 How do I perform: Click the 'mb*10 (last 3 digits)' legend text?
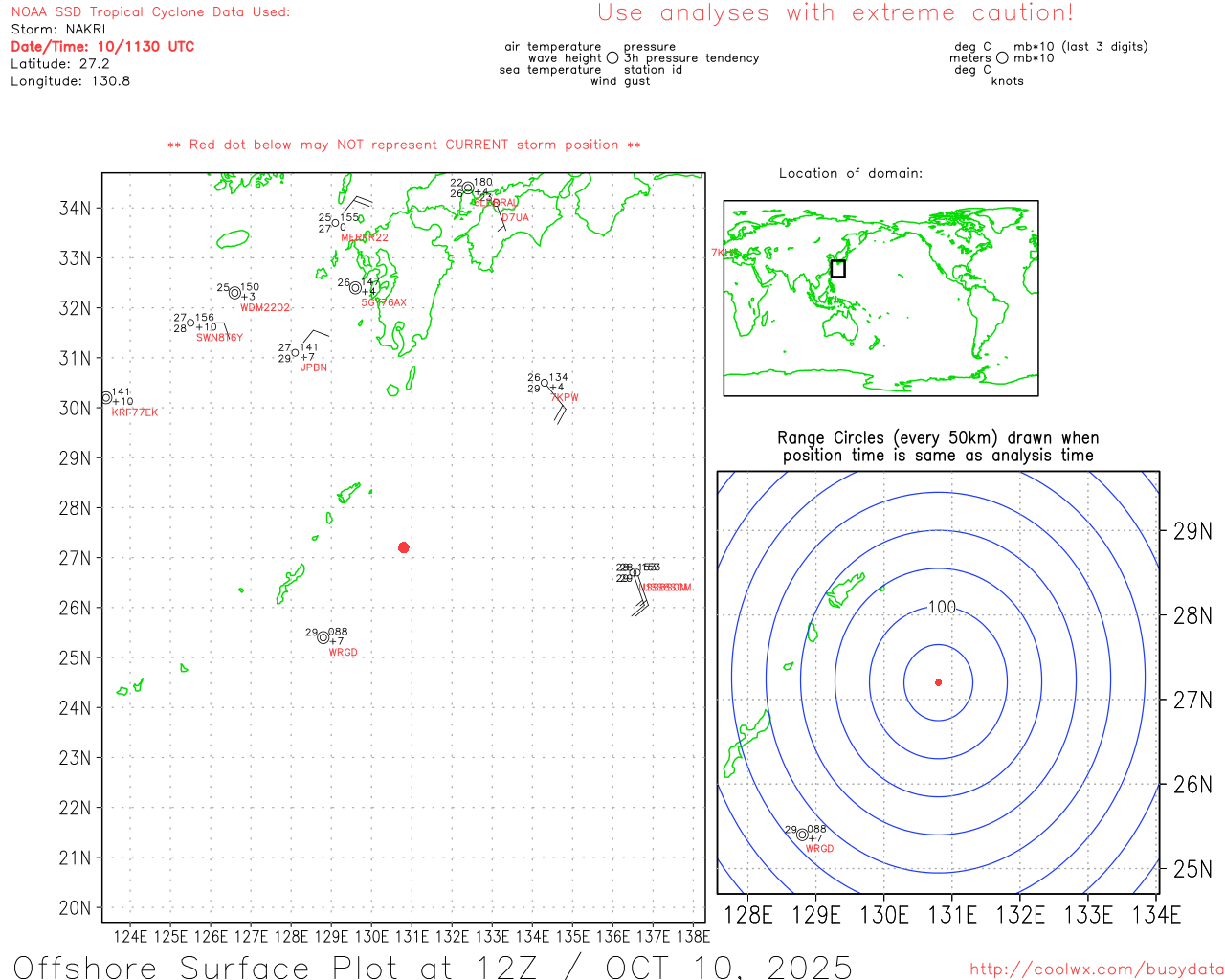click(x=1080, y=47)
